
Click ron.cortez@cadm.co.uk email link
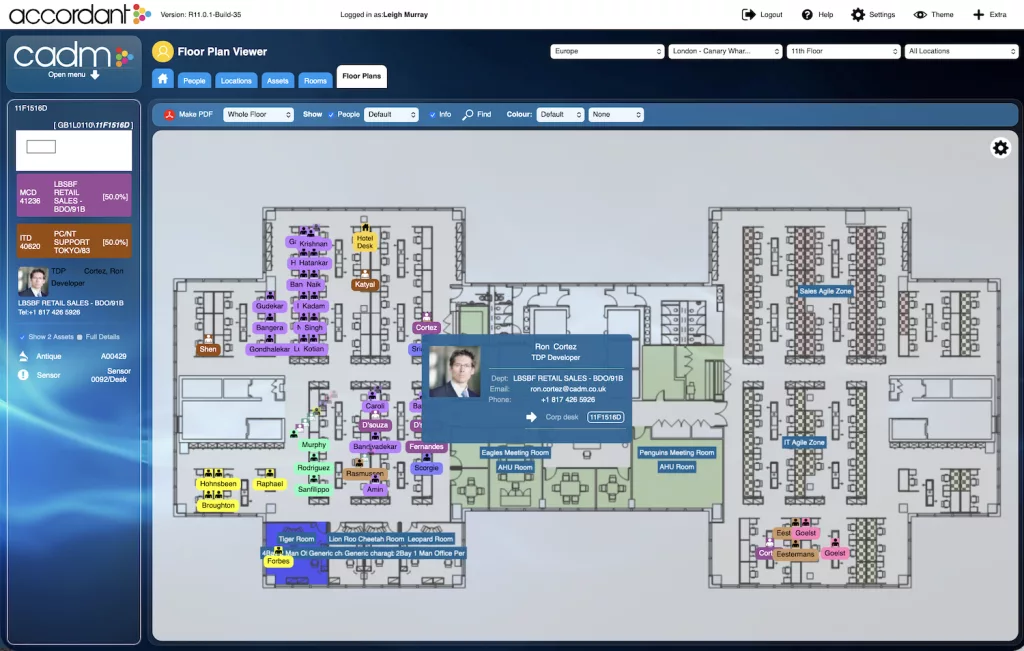click(568, 389)
